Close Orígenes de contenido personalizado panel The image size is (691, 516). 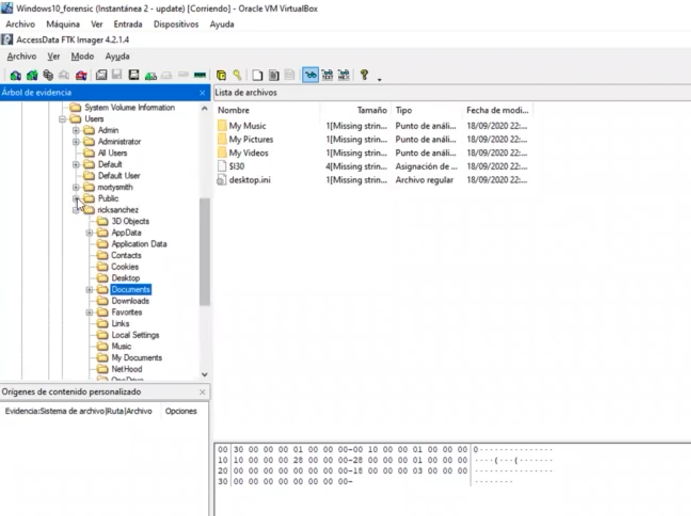202,392
